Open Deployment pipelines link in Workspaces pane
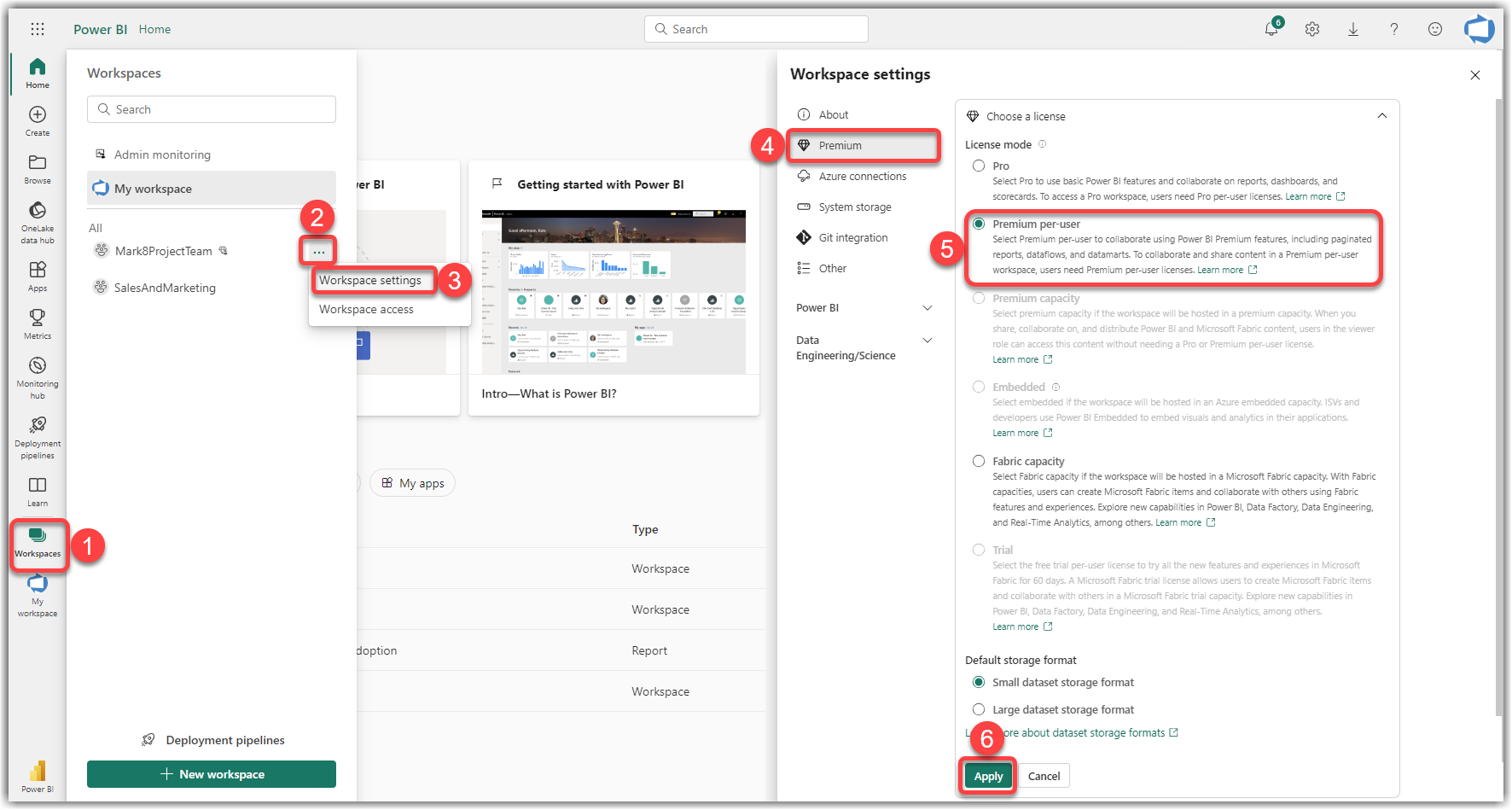1512x810 pixels. (213, 740)
